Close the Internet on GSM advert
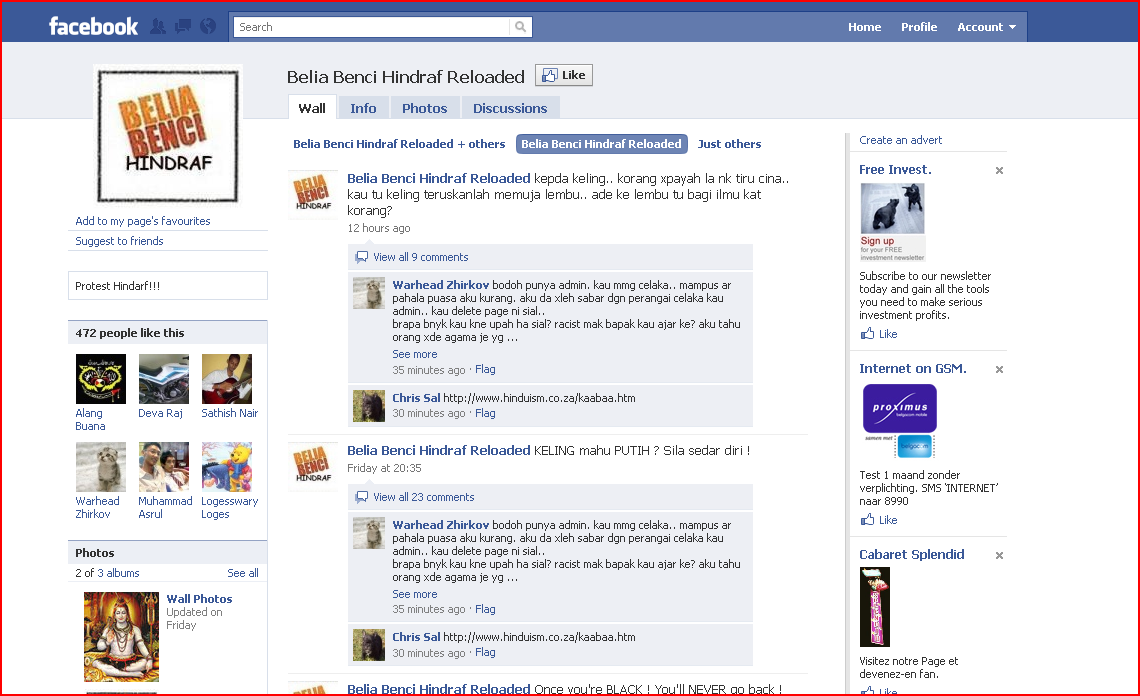The height and width of the screenshot is (696, 1140). click(999, 369)
